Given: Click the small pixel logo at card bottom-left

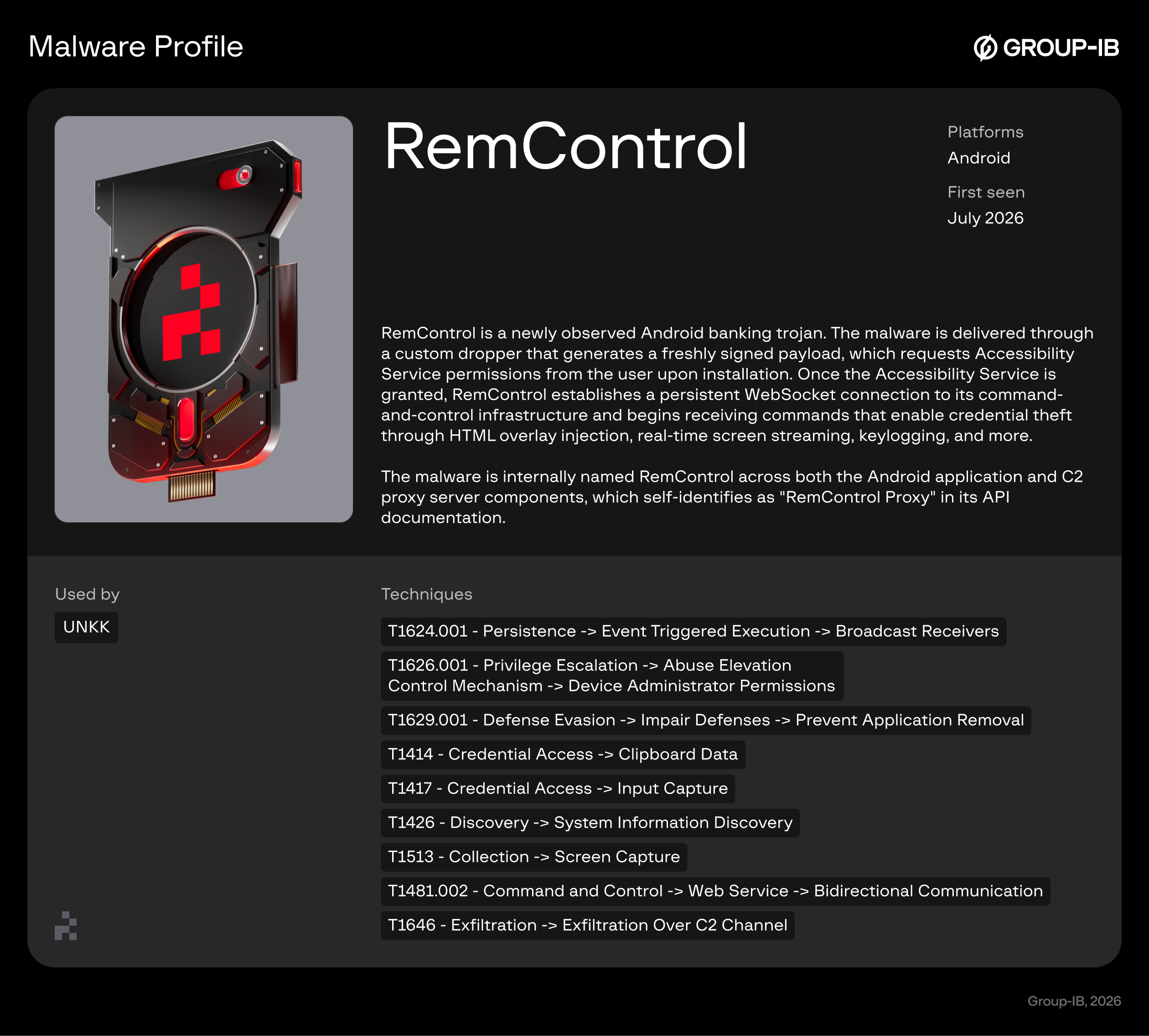Looking at the screenshot, I should click(66, 926).
